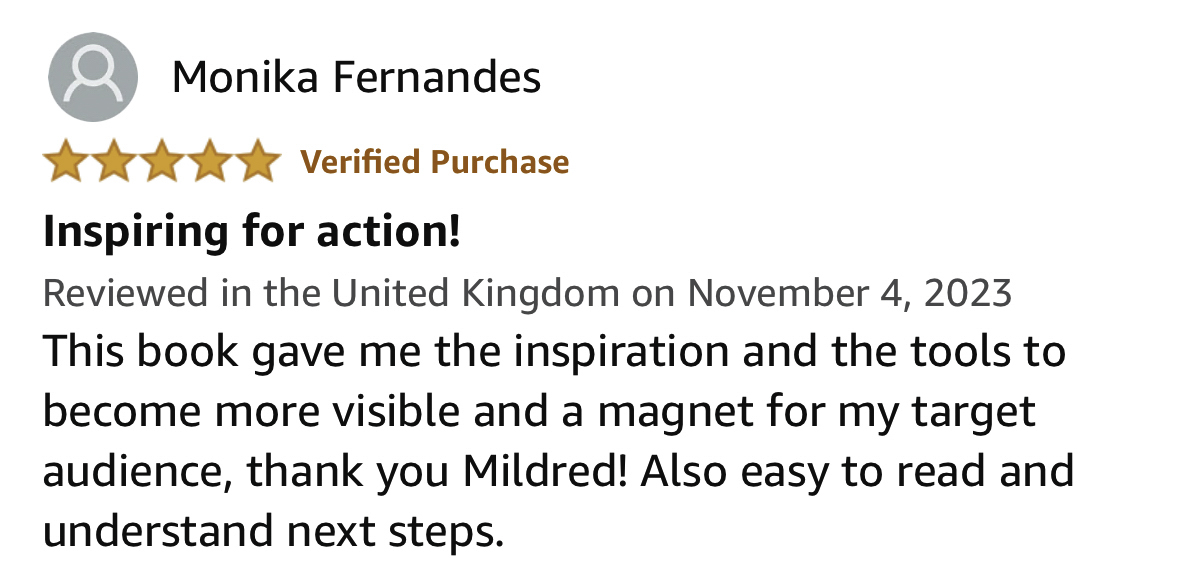This screenshot has height=566, width=1179.
Task: Click the gray profile avatar icon
Action: (93, 77)
